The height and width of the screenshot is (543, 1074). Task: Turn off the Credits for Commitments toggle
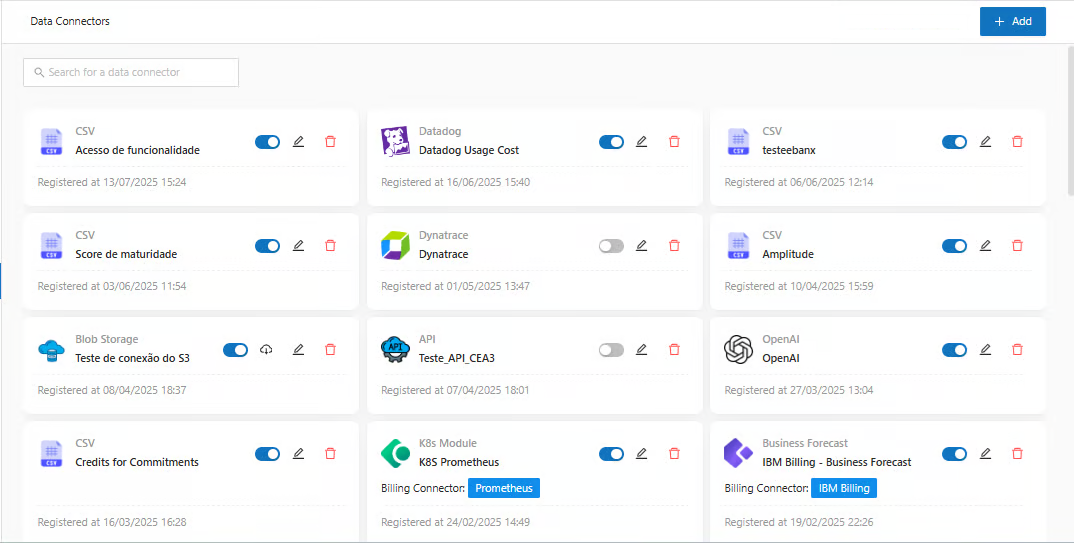click(267, 454)
